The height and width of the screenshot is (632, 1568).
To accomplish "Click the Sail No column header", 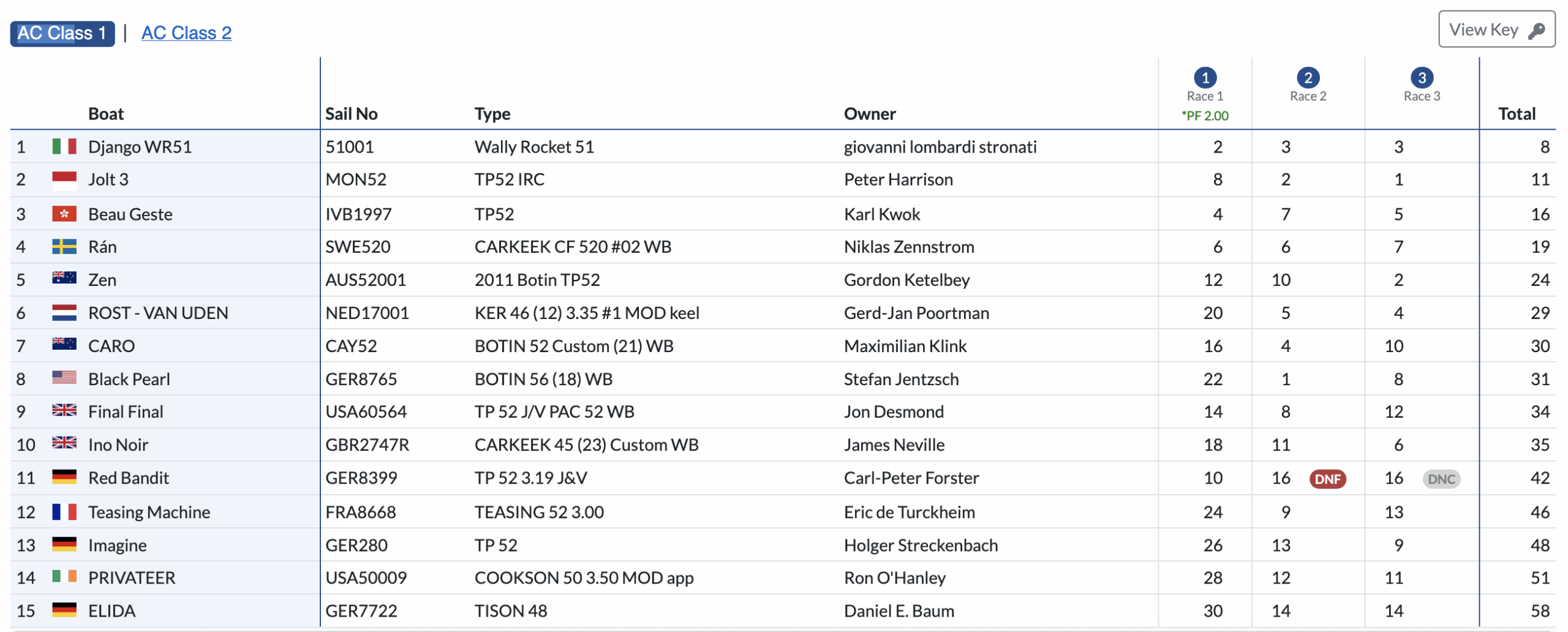I will tap(351, 114).
